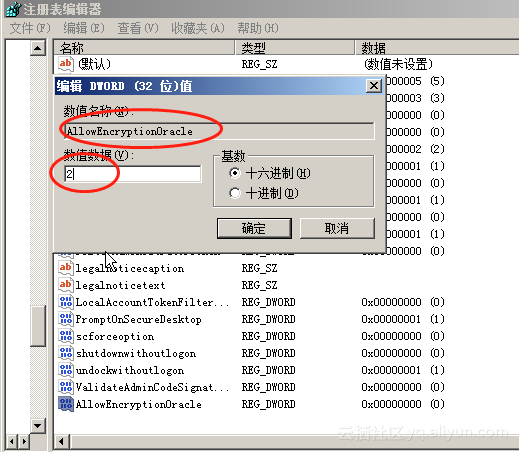Click REG_DWORD type of scforceoption row

coord(268,336)
